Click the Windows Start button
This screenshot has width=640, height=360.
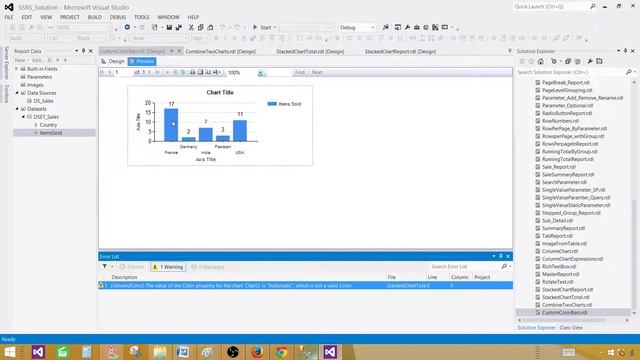click(9, 352)
